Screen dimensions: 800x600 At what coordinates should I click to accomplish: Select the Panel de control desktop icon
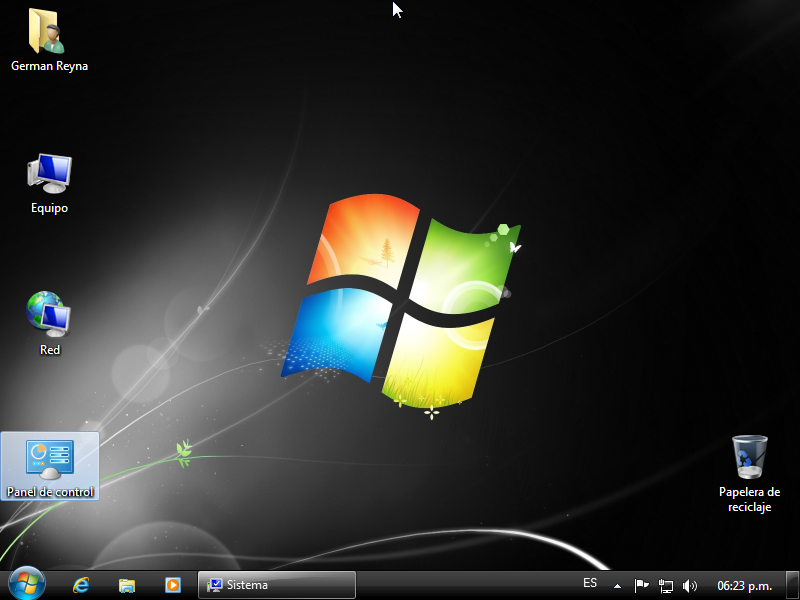[x=49, y=466]
